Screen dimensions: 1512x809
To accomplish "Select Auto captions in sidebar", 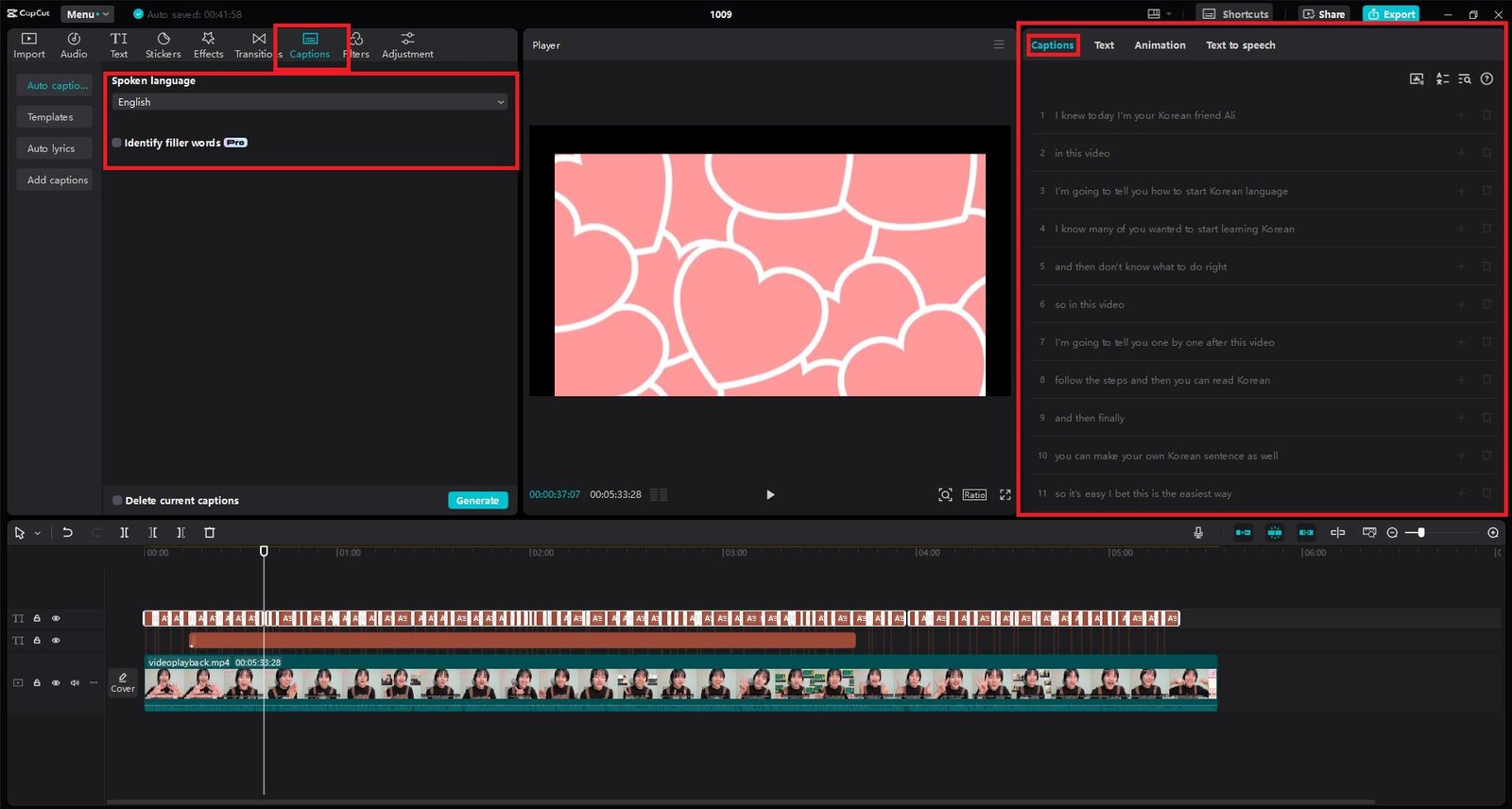I will (56, 85).
